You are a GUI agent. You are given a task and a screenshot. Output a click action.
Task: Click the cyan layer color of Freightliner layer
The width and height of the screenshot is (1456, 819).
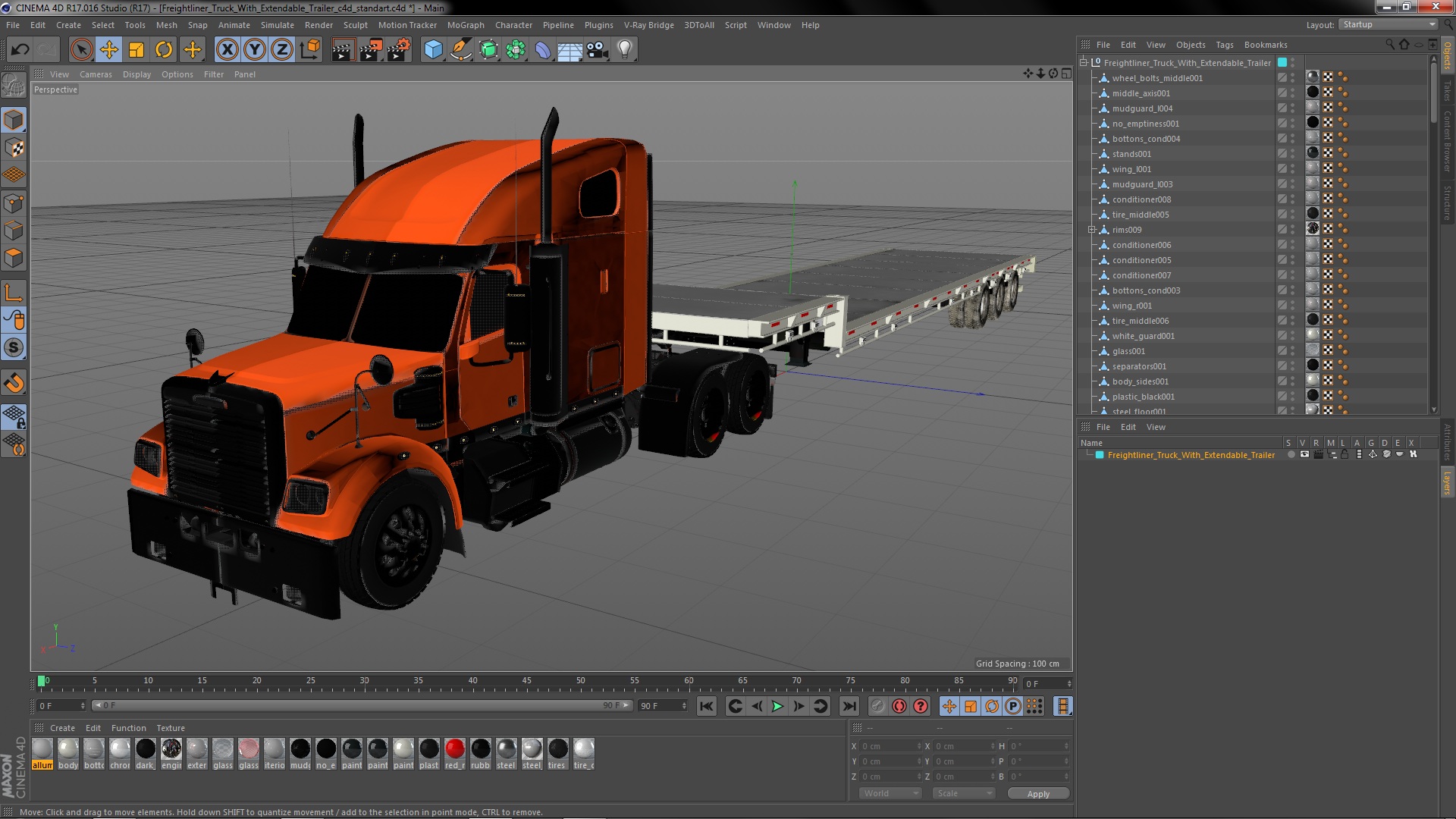(x=1100, y=455)
